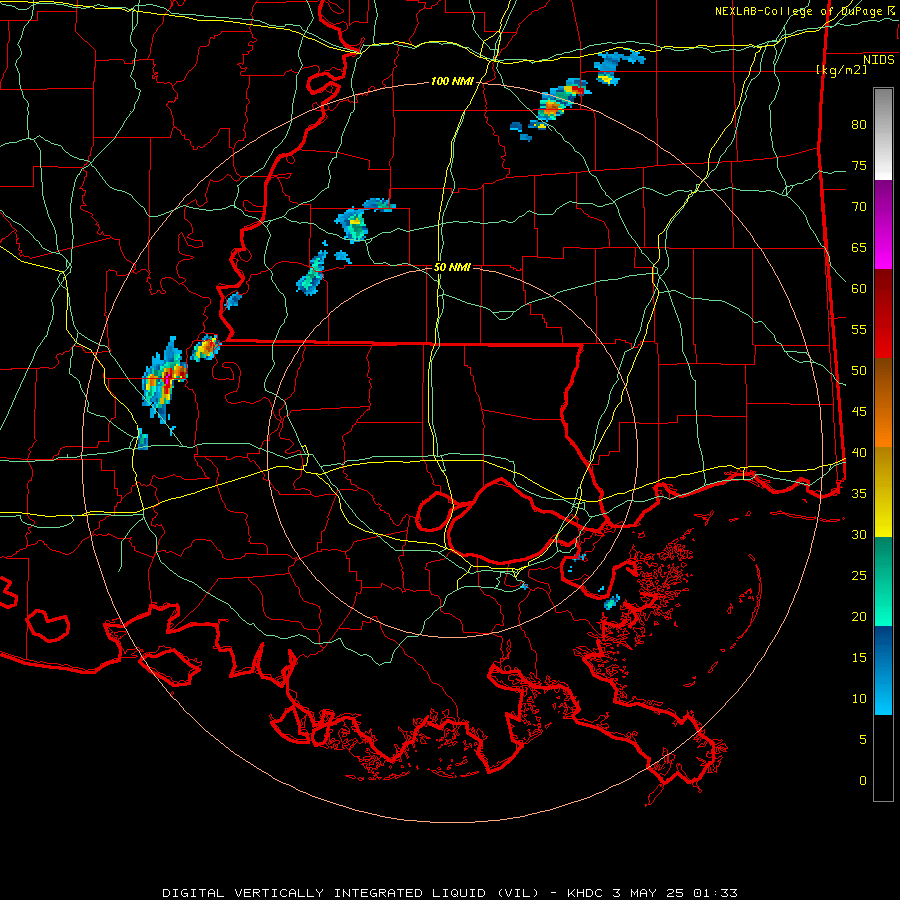Click the 0 value on color scale
Viewport: 900px width, 900px height.
point(863,781)
